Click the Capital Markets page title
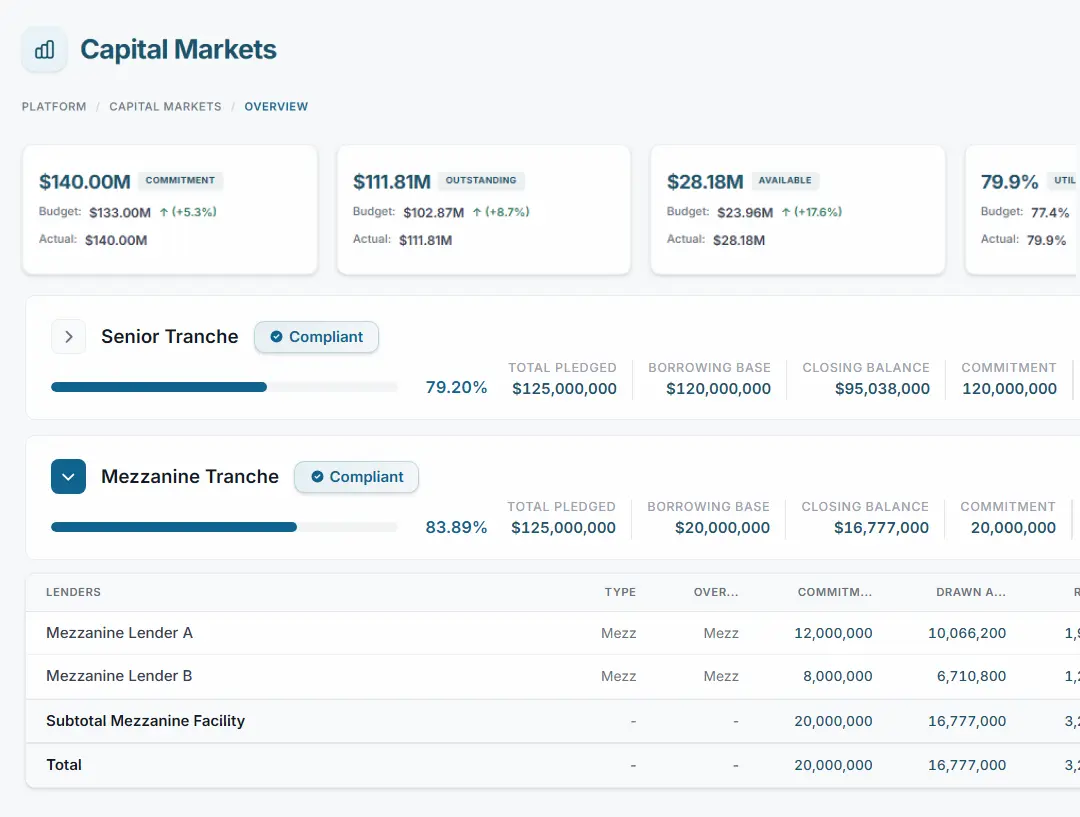The width and height of the screenshot is (1080, 817). [x=178, y=50]
